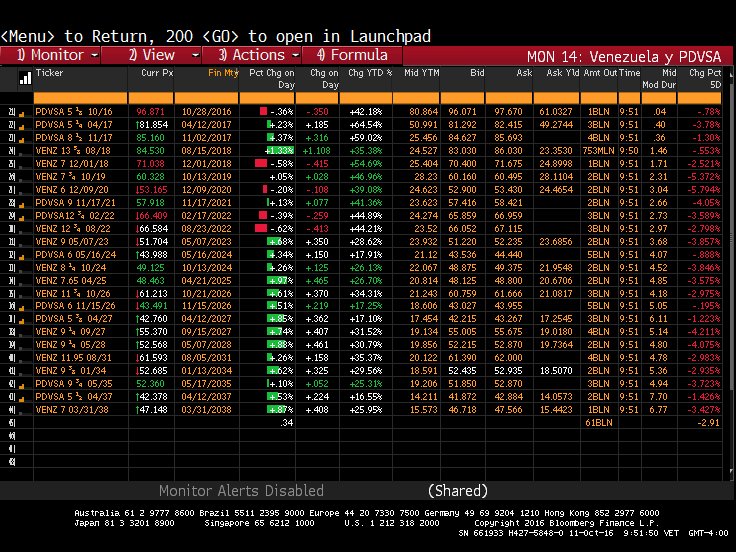Screen dimensions: 736x552
Task: Click the red -.62% bar for VENZ 12 3/4 08/22
Action: [261, 229]
